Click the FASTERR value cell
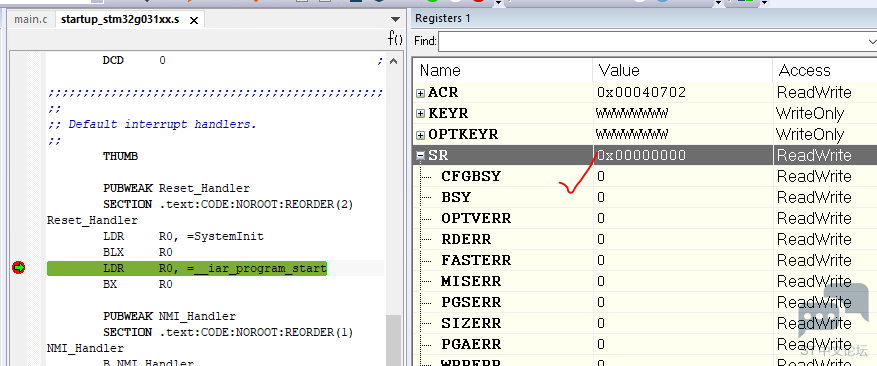 click(x=683, y=260)
